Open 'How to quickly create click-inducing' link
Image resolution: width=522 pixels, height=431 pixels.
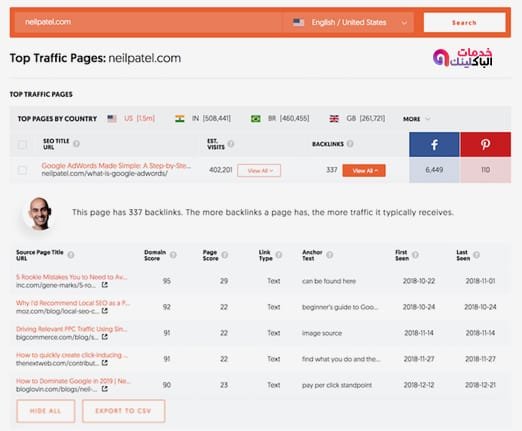pyautogui.click(x=72, y=355)
